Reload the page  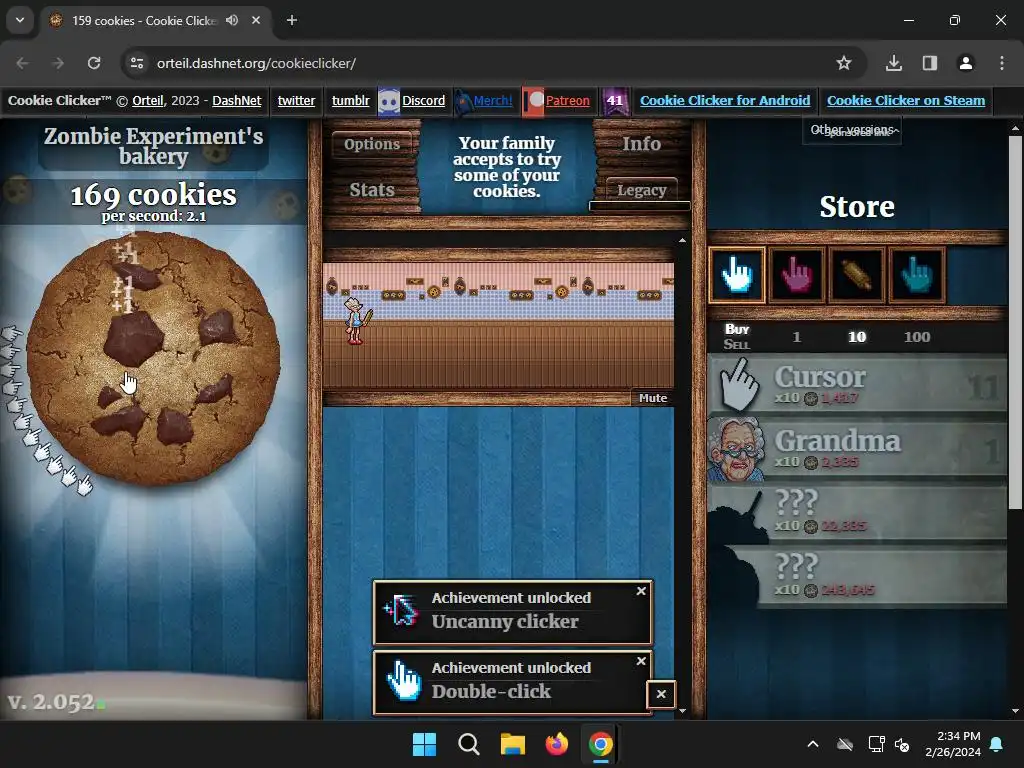[x=94, y=63]
